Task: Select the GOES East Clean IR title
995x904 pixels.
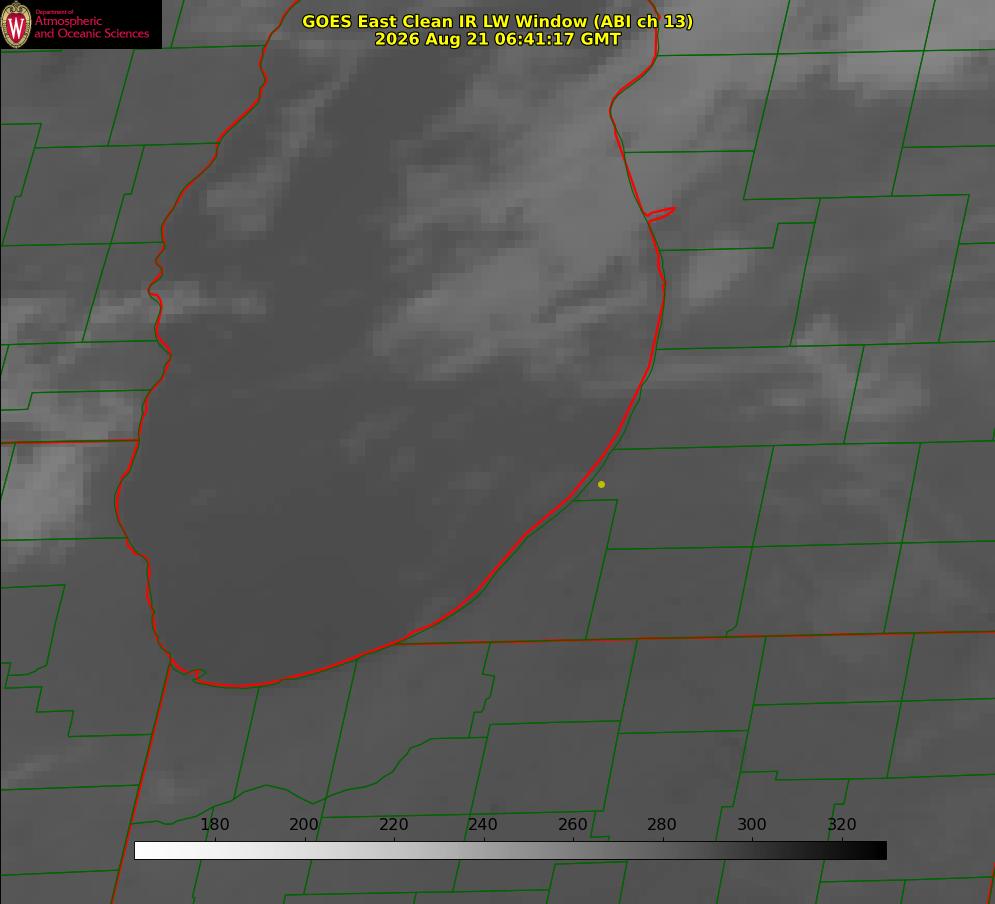Action: (x=497, y=21)
